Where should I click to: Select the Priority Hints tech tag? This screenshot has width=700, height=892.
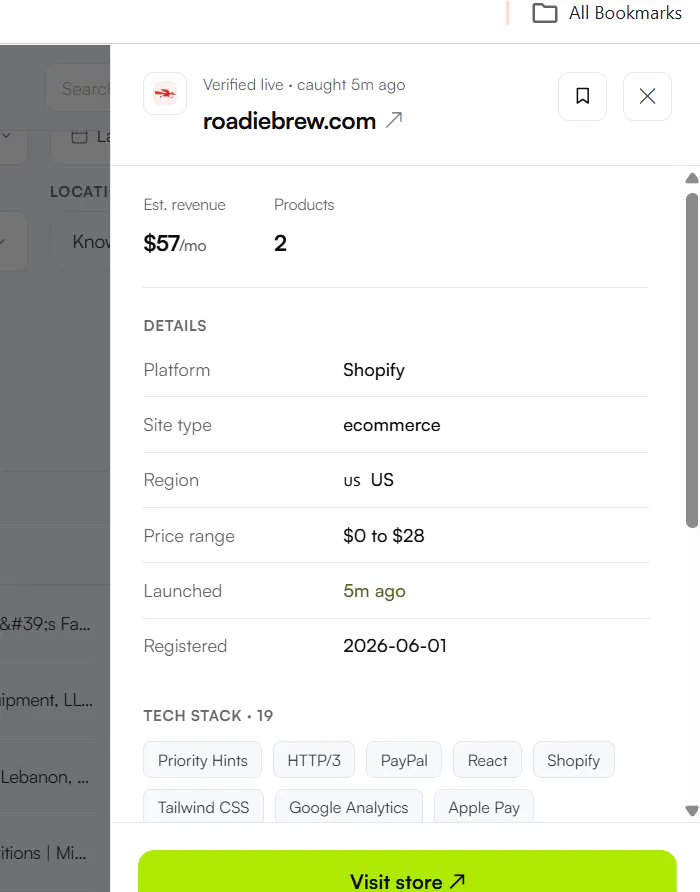(x=203, y=760)
